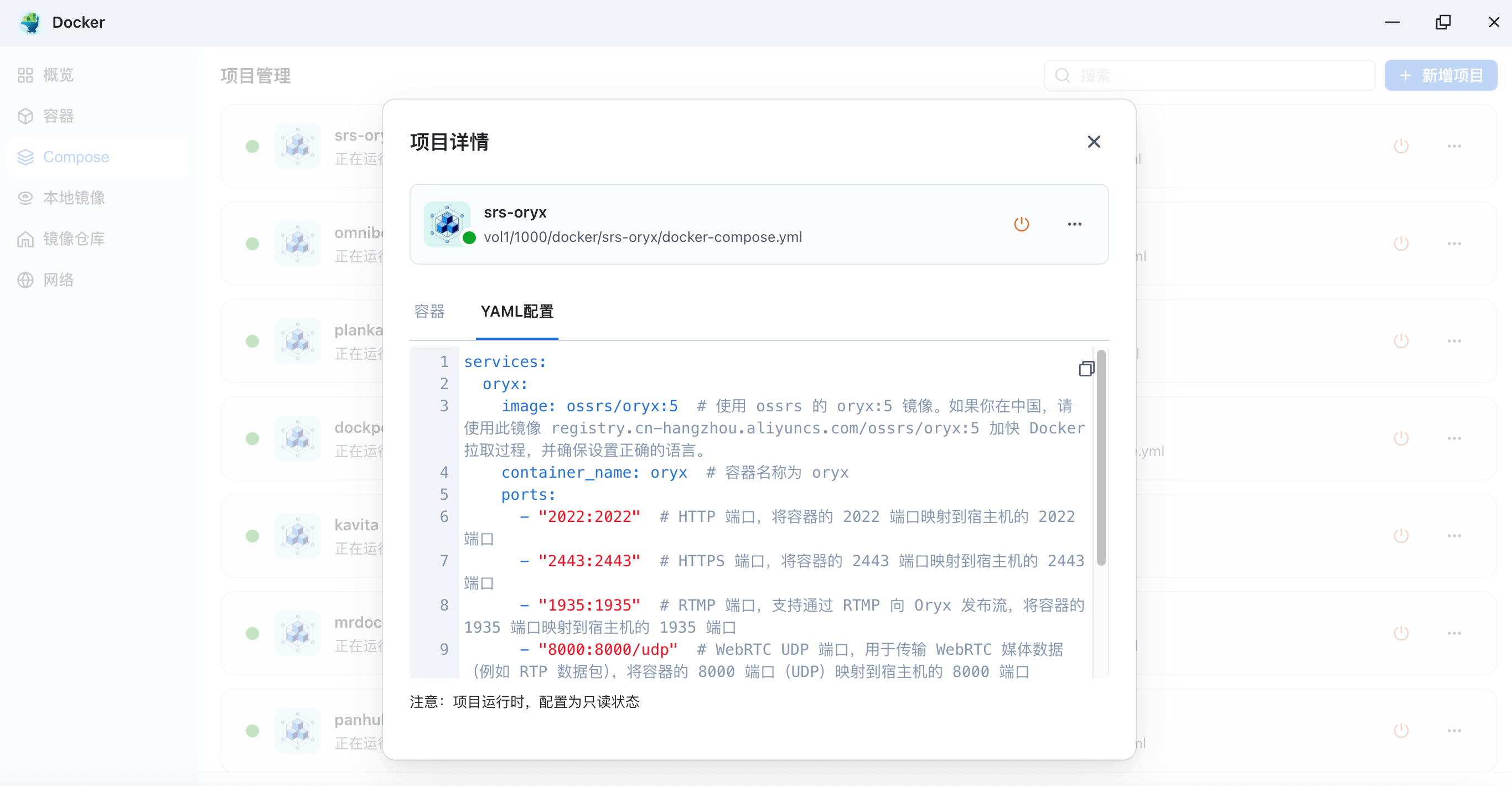Click the copy YAML code icon
Viewport: 1512px width, 786px height.
coord(1086,369)
